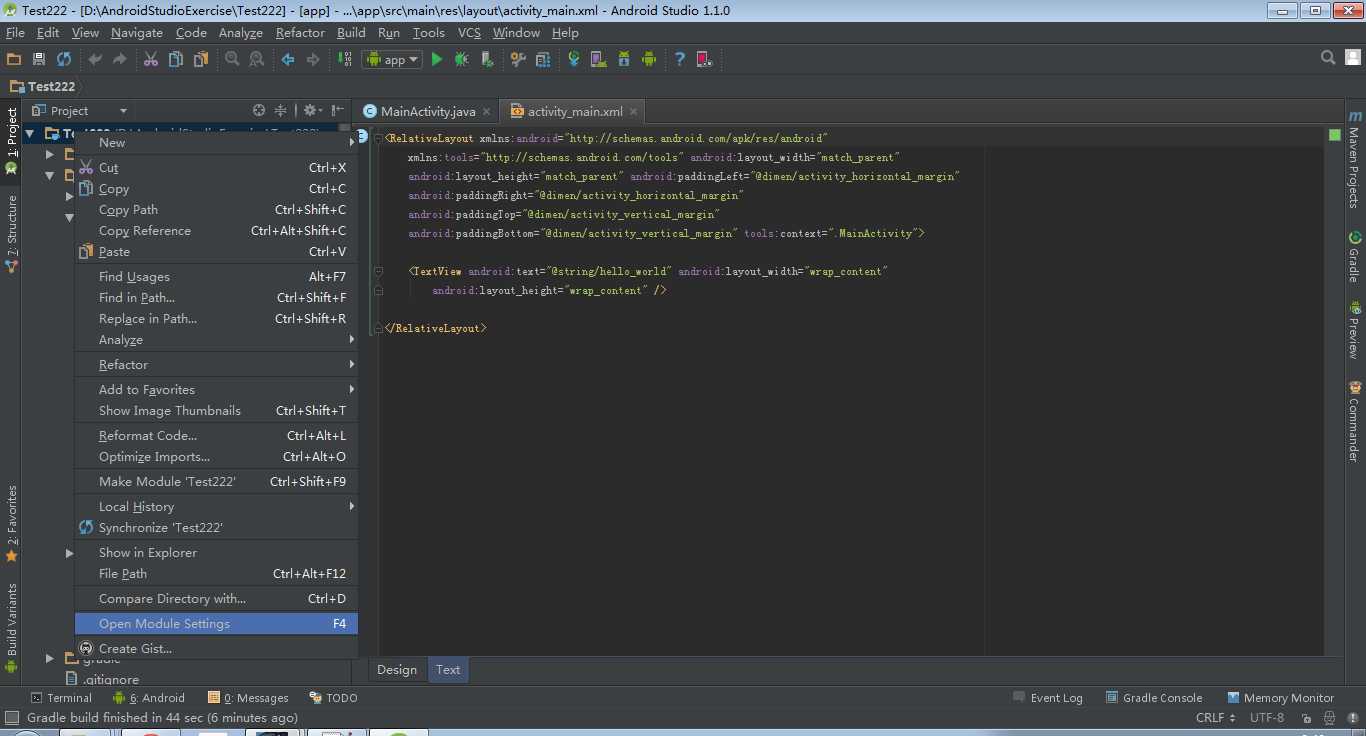The width and height of the screenshot is (1366, 736).
Task: Switch to the Design editor tab
Action: click(x=397, y=670)
